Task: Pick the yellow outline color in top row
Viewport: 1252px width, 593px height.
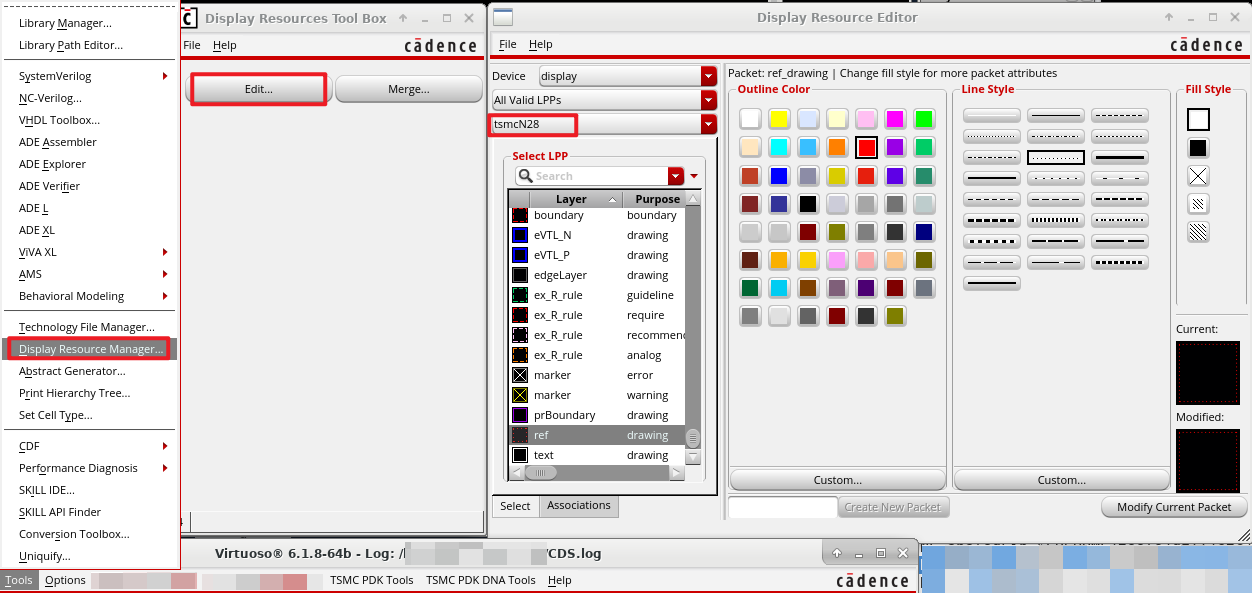Action: point(779,119)
